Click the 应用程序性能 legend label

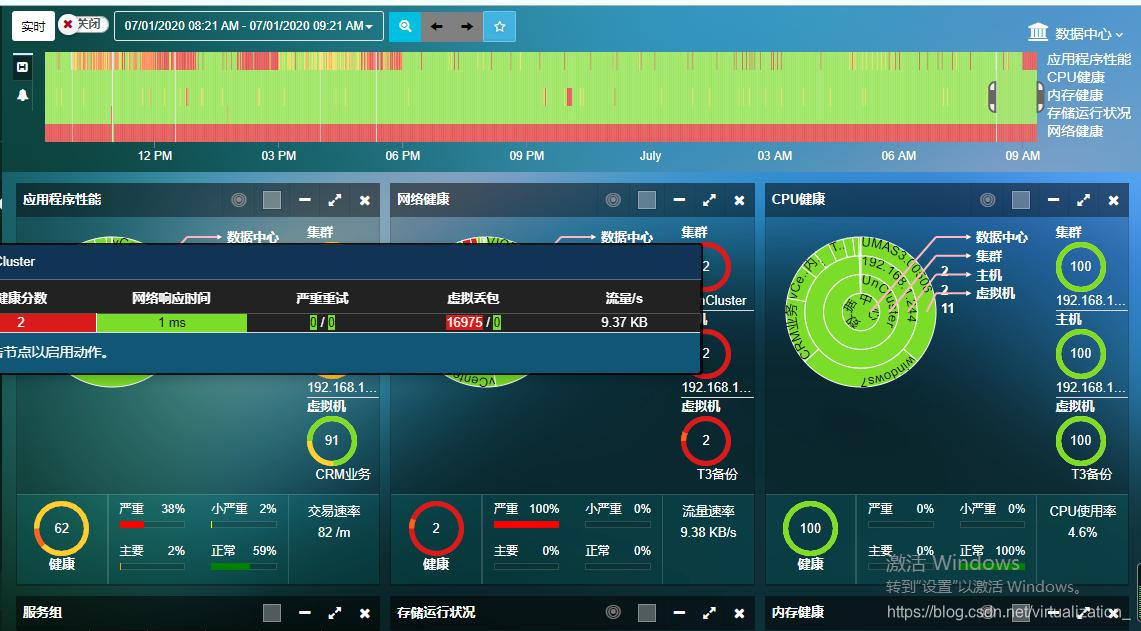point(1089,60)
